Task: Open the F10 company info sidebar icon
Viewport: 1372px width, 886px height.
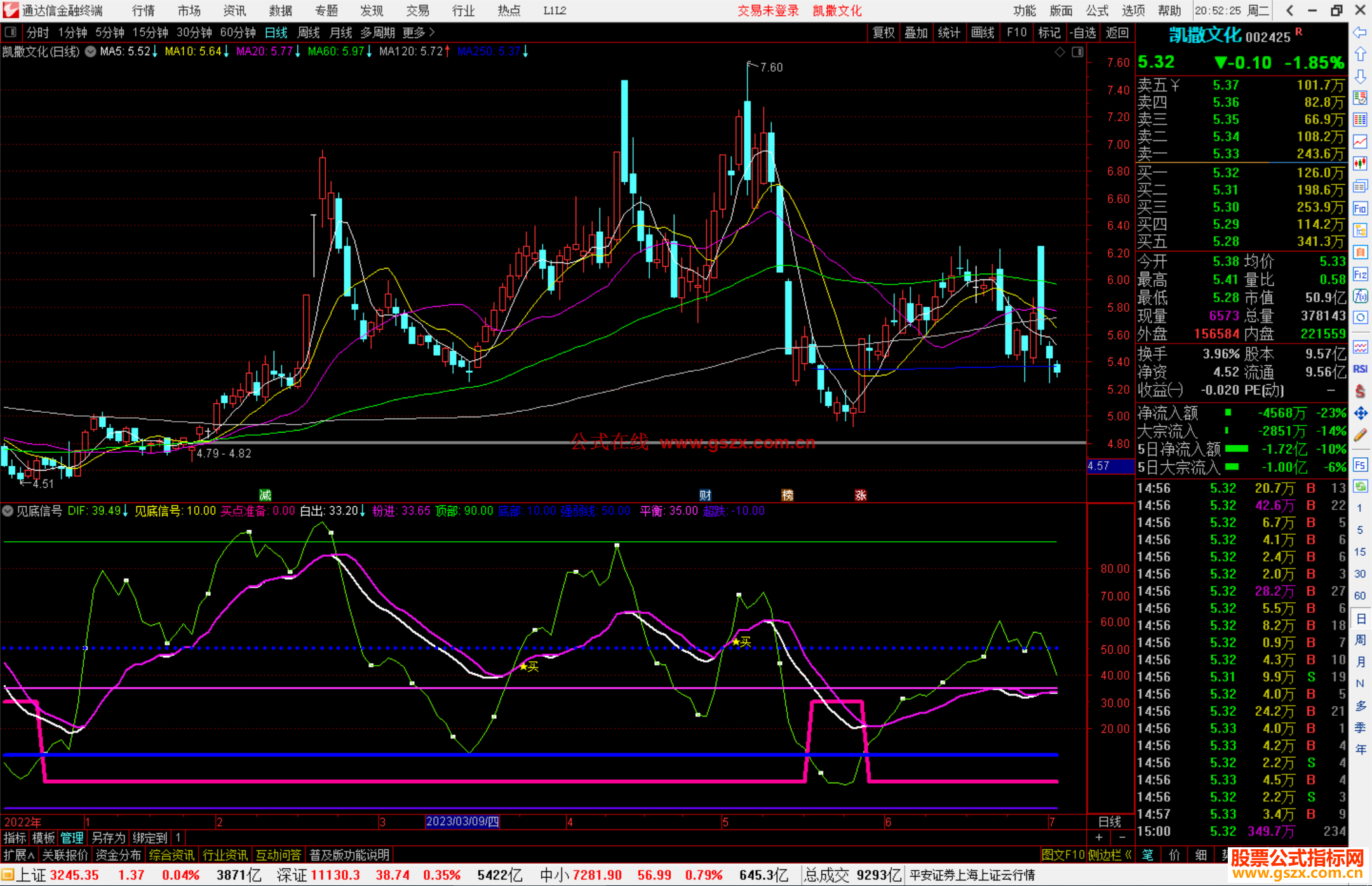Action: coord(1360,208)
